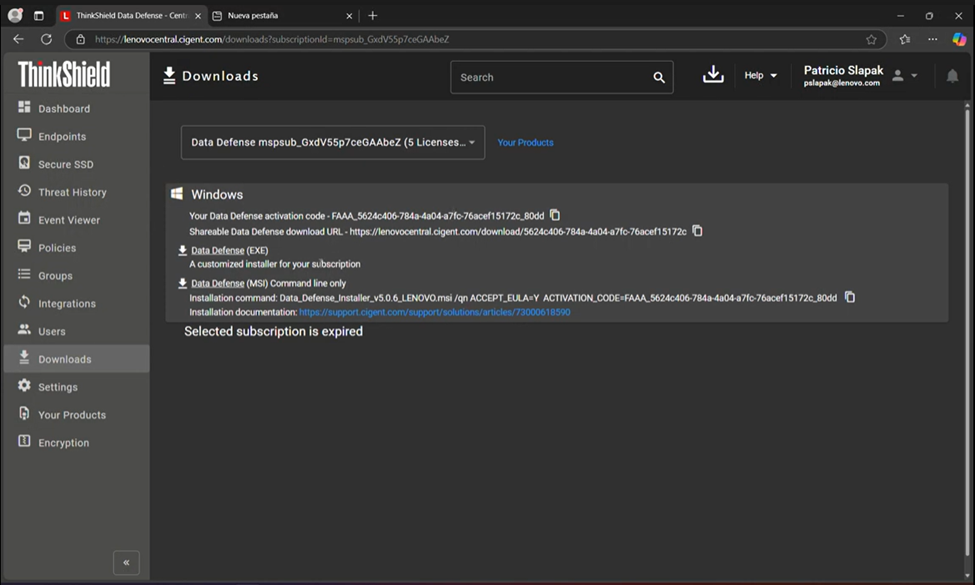Download Data Defense (MSI) link
975x585 pixels.
[218, 283]
